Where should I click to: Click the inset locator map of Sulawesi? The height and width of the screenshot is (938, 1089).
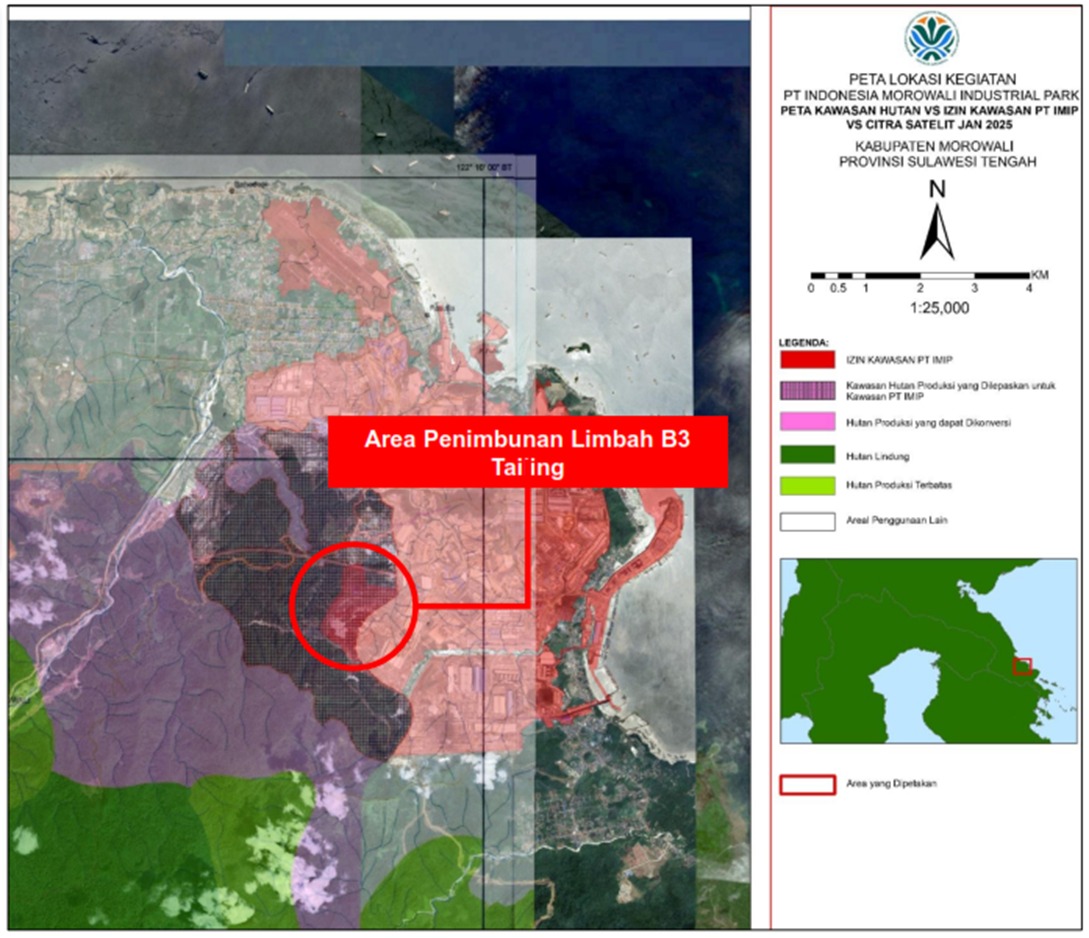(929, 651)
